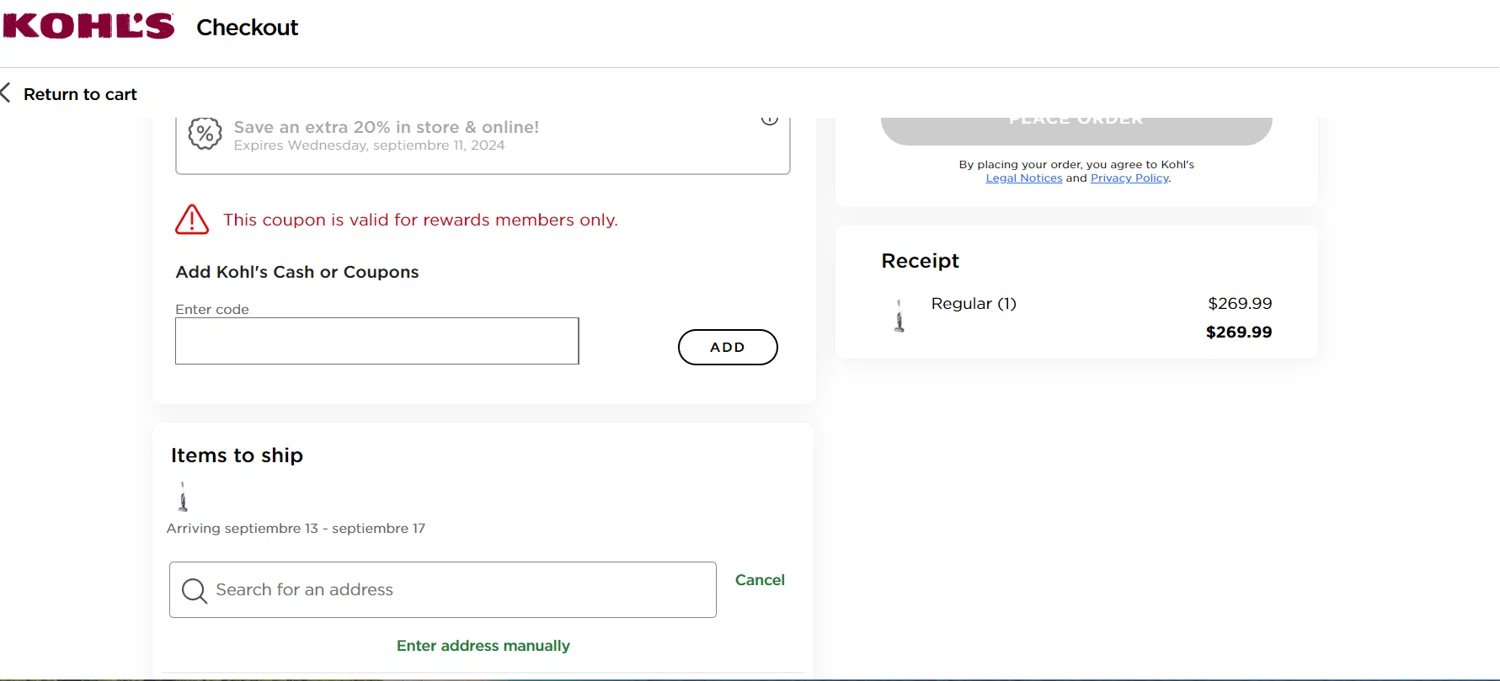Focus the Enter code input field
The height and width of the screenshot is (681, 1500).
pyautogui.click(x=377, y=341)
